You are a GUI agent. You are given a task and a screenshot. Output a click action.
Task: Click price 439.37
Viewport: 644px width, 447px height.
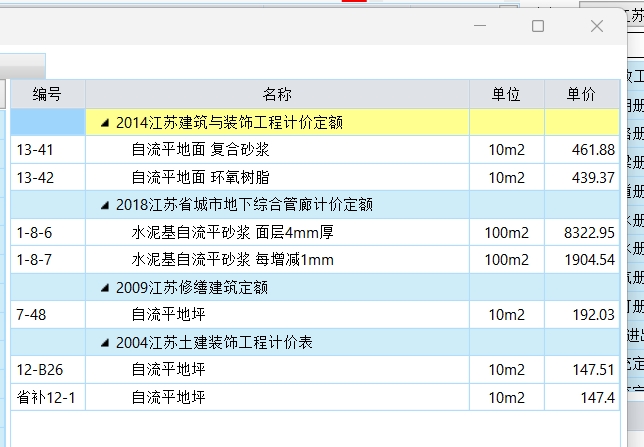[x=593, y=177]
